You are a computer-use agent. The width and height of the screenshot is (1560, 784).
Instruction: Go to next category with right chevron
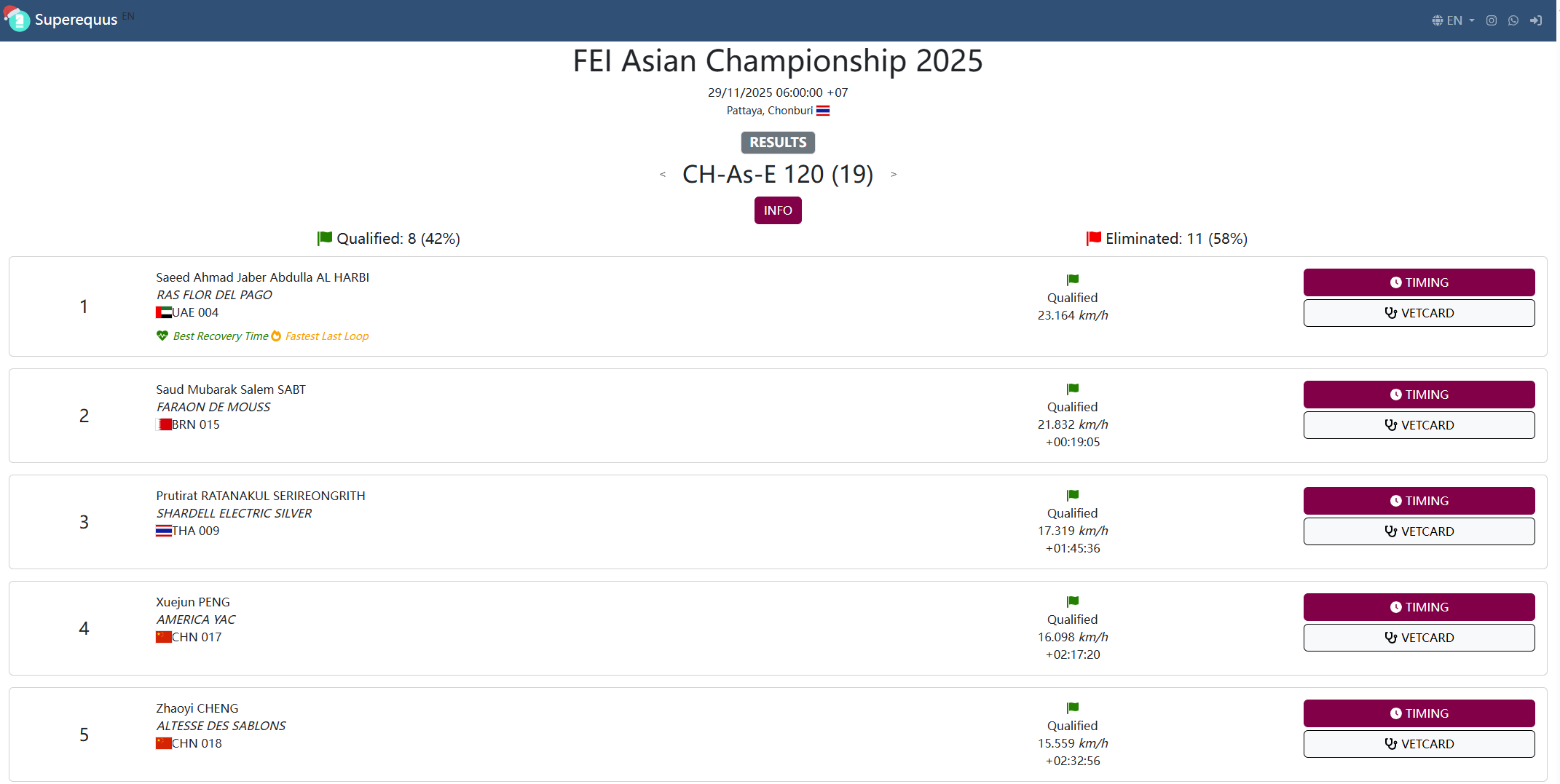point(894,174)
